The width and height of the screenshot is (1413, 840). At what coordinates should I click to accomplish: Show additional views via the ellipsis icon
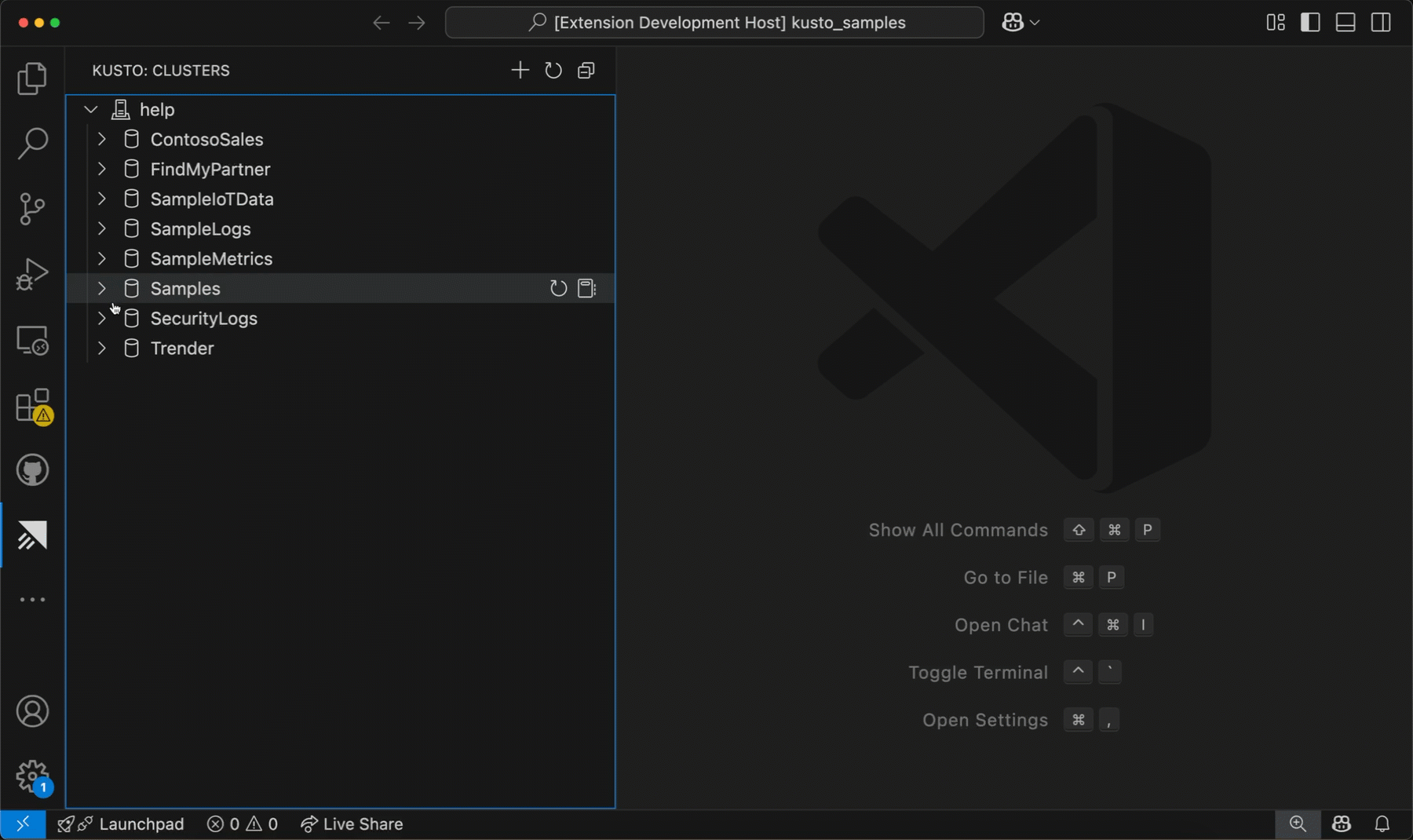pos(32,600)
